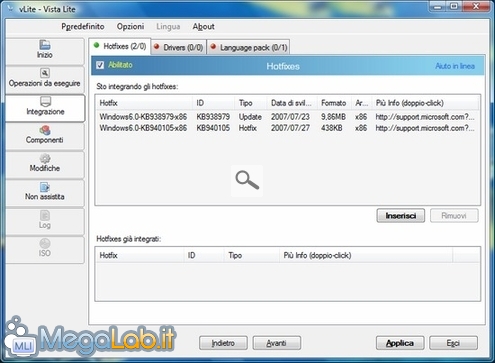This screenshot has height=363, width=495.
Task: Click the Ar... column header
Action: pos(362,103)
